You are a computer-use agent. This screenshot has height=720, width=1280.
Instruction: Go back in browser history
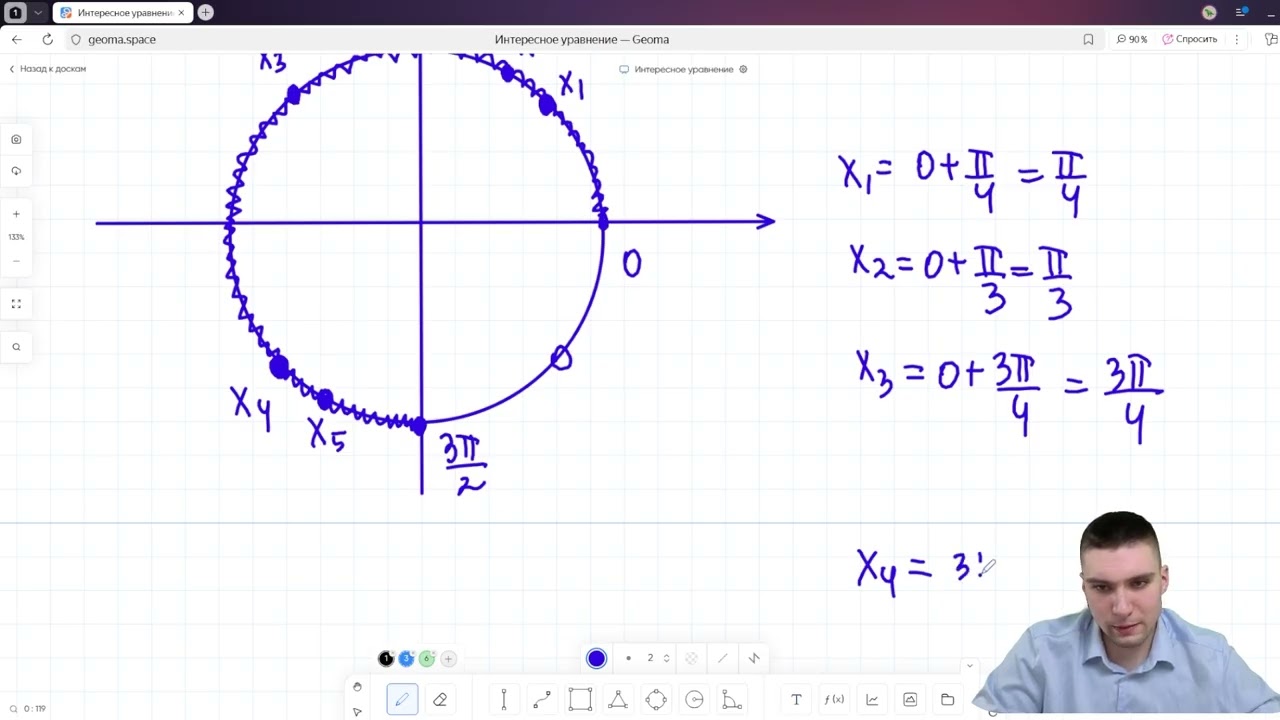tap(16, 39)
